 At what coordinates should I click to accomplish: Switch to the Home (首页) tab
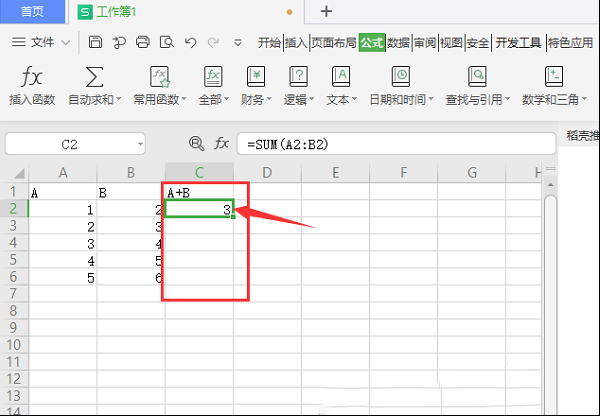click(x=32, y=11)
